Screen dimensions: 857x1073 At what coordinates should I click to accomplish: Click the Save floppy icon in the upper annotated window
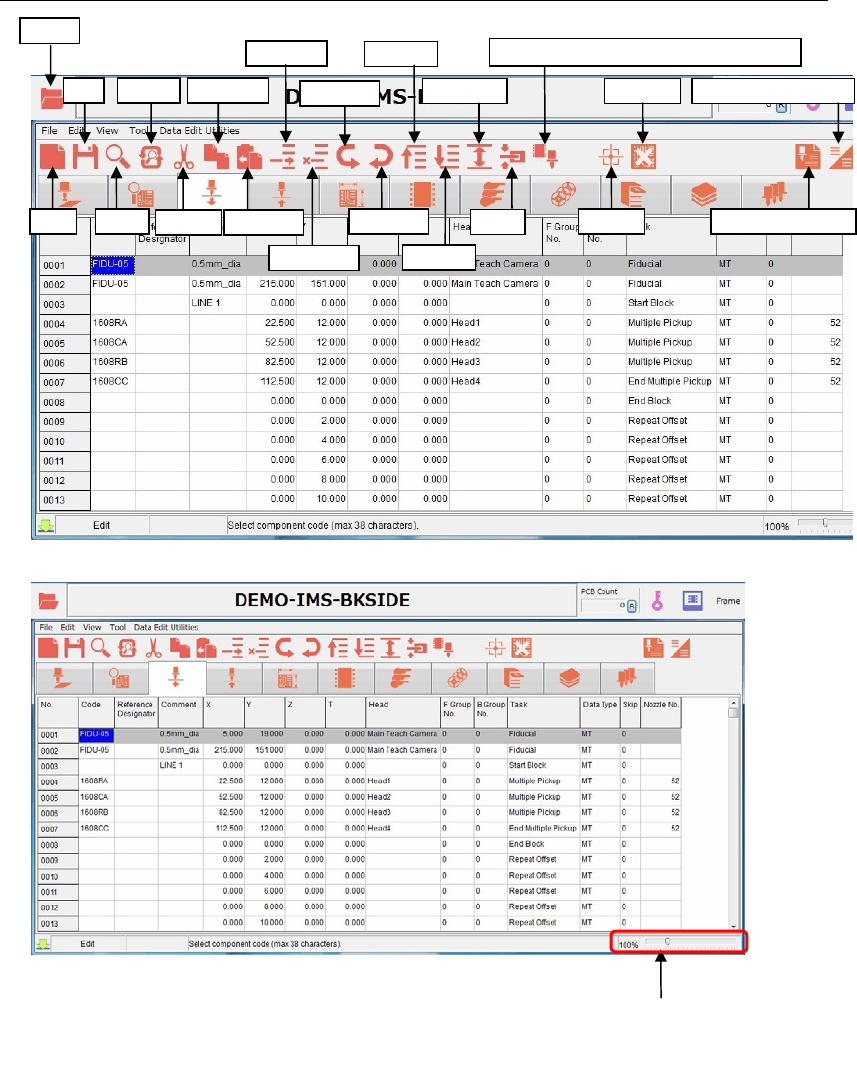[x=85, y=157]
